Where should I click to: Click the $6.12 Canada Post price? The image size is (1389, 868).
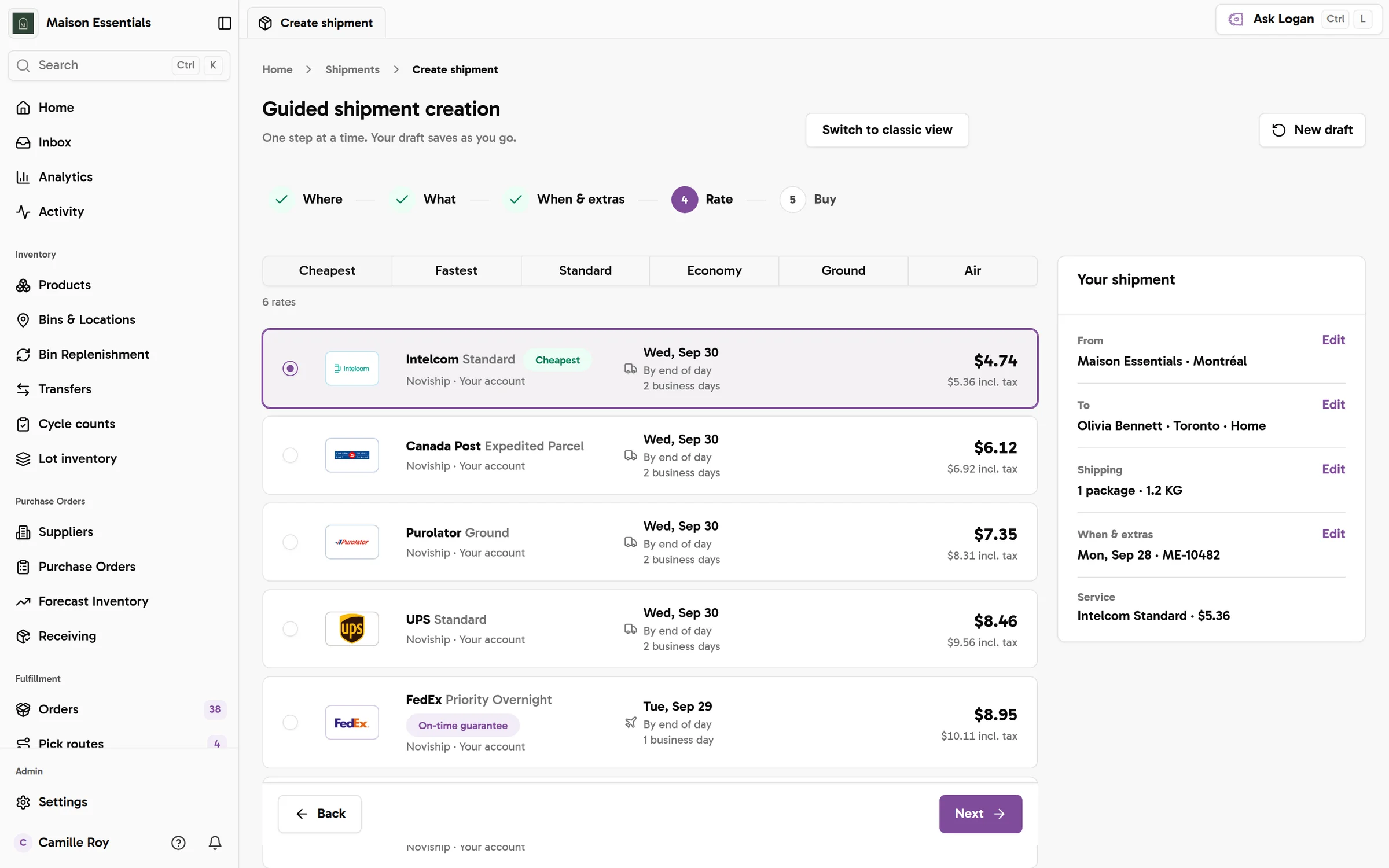[995, 447]
